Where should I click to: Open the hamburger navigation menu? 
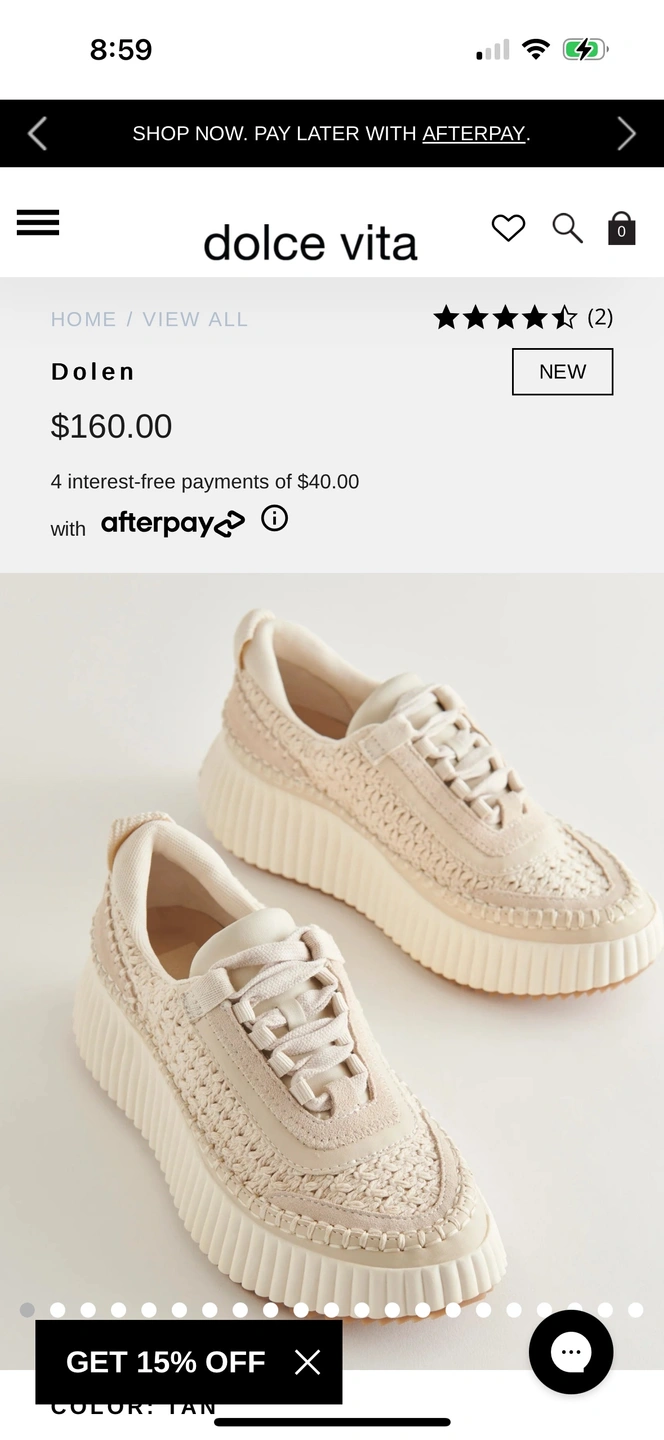38,223
